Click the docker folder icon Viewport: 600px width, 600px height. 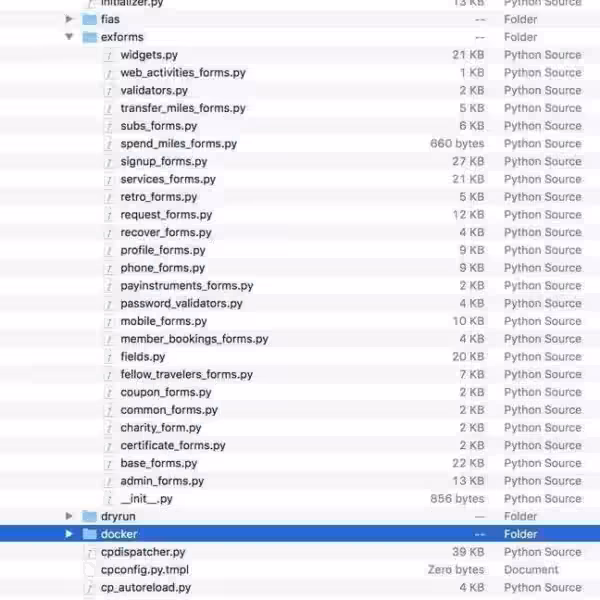click(x=89, y=534)
